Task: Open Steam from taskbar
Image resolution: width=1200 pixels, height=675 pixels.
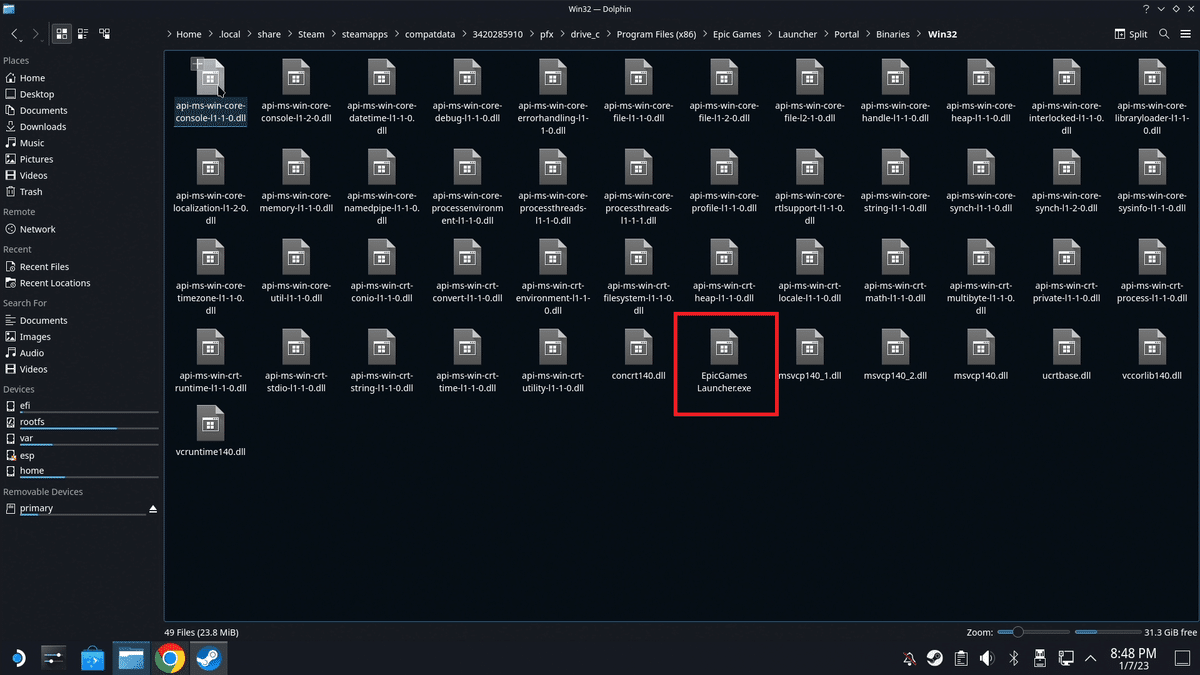Action: click(208, 657)
